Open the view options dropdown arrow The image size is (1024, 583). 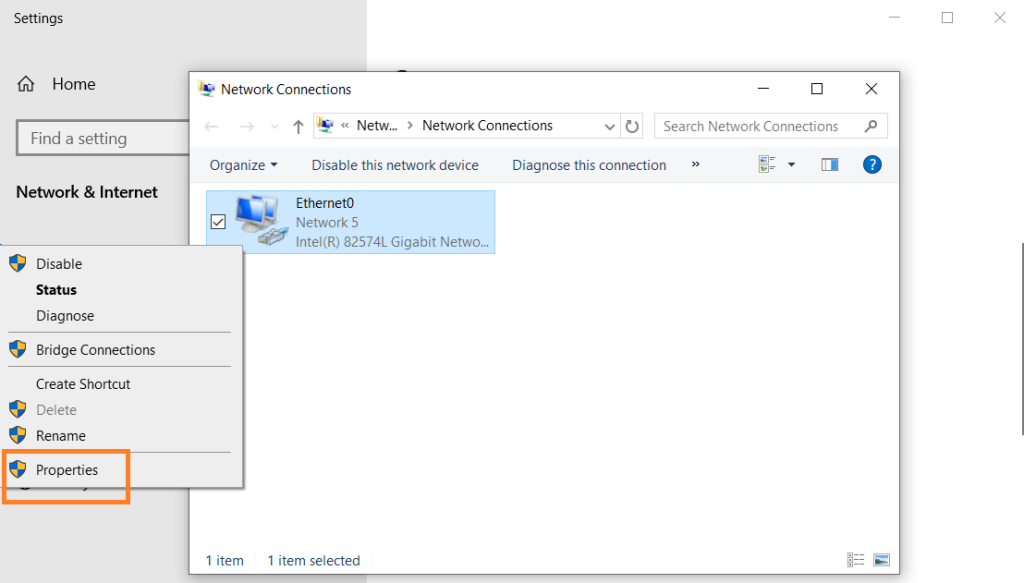pos(792,165)
